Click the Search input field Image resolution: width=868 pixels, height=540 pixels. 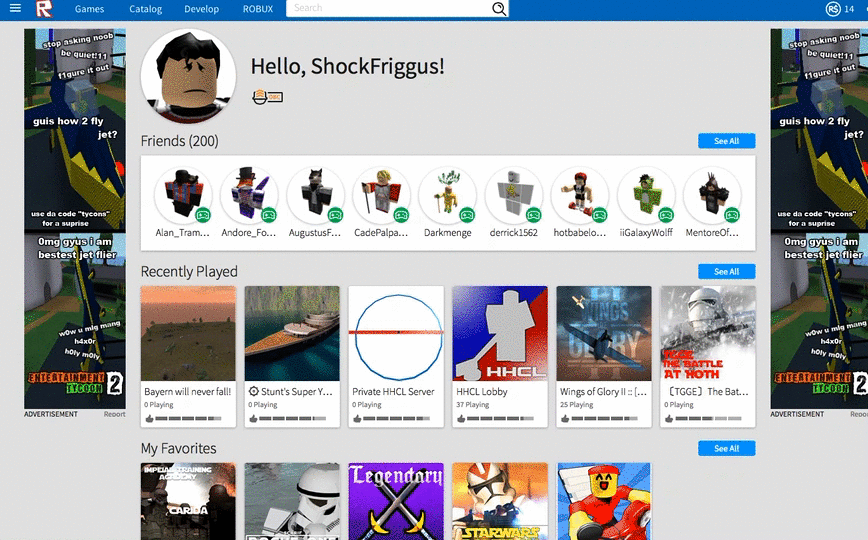click(389, 8)
